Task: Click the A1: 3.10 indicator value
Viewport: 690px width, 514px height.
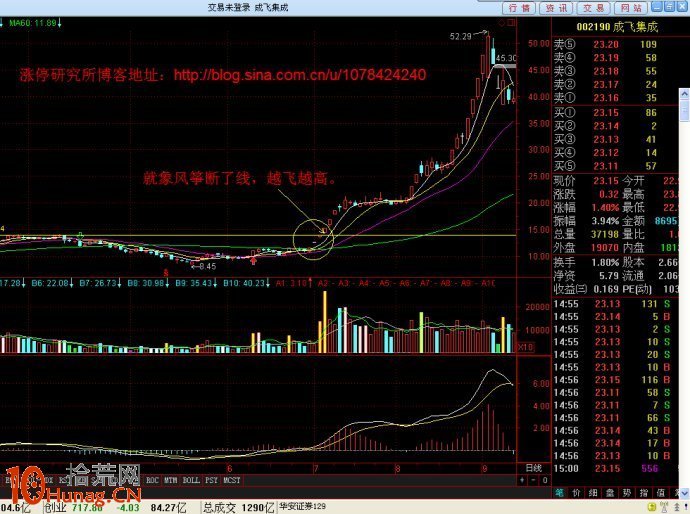Action: coord(292,283)
